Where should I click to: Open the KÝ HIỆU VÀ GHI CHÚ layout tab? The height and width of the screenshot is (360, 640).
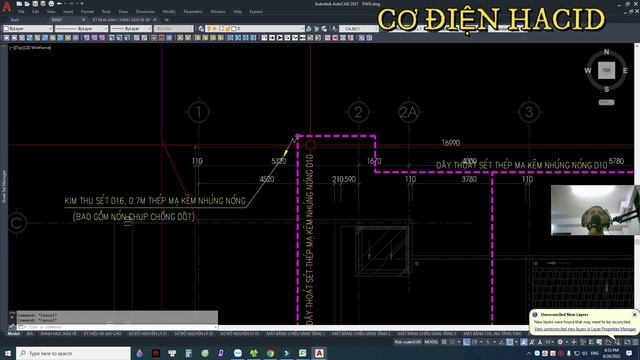(102, 334)
